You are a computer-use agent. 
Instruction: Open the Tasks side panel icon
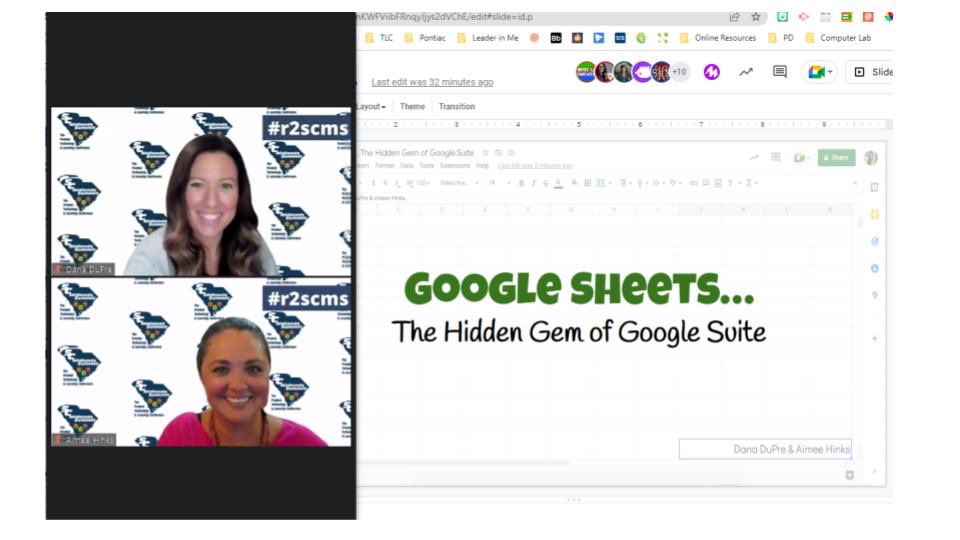click(x=874, y=241)
